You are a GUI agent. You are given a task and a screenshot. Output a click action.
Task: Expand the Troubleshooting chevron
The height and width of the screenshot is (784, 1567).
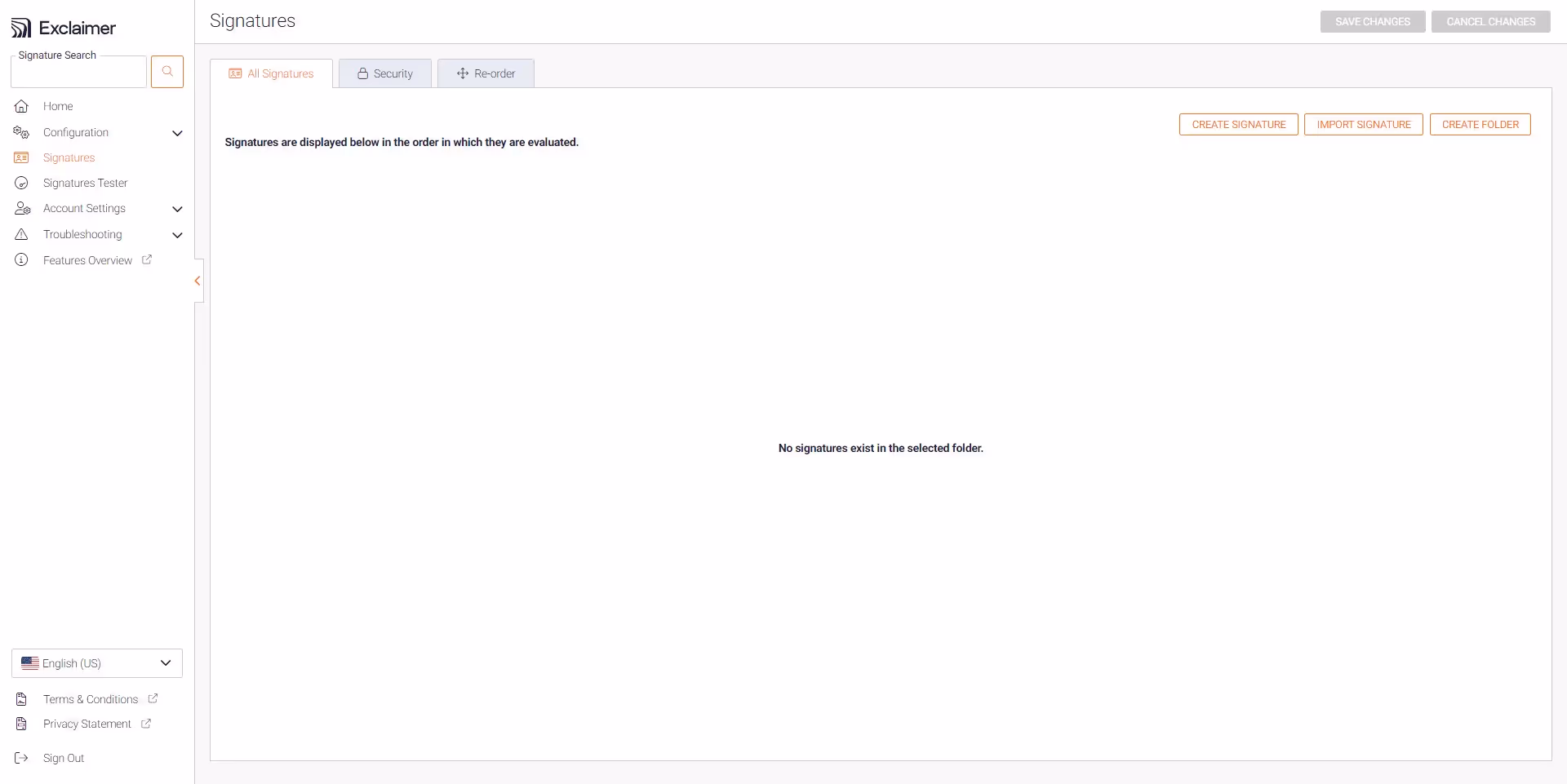point(177,235)
